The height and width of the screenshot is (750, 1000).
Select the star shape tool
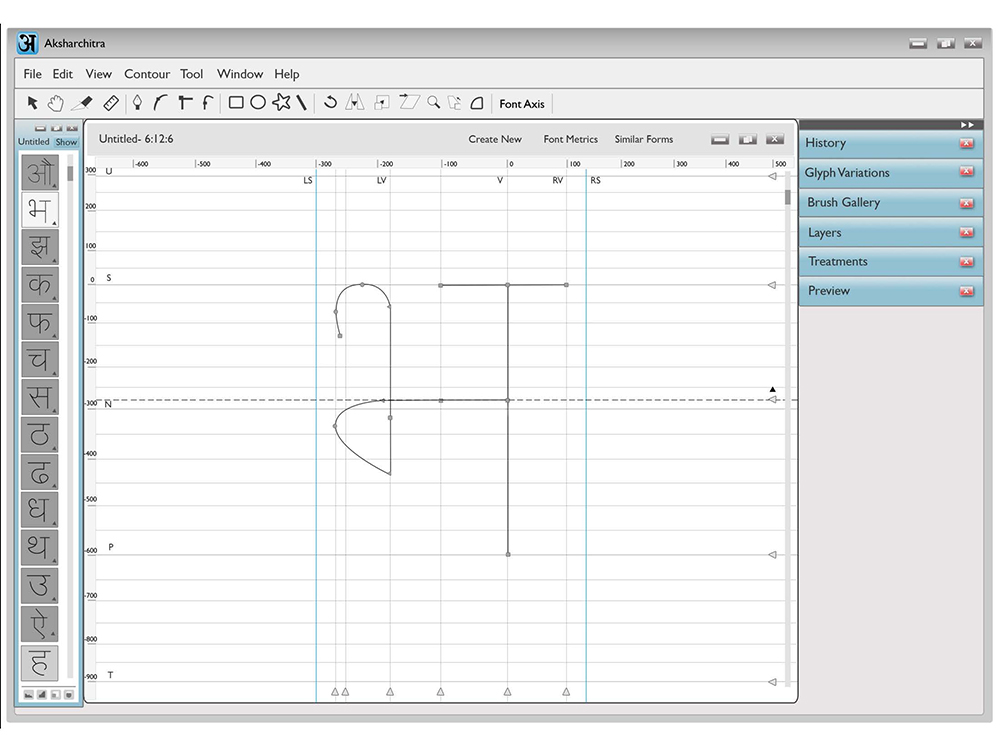(281, 102)
